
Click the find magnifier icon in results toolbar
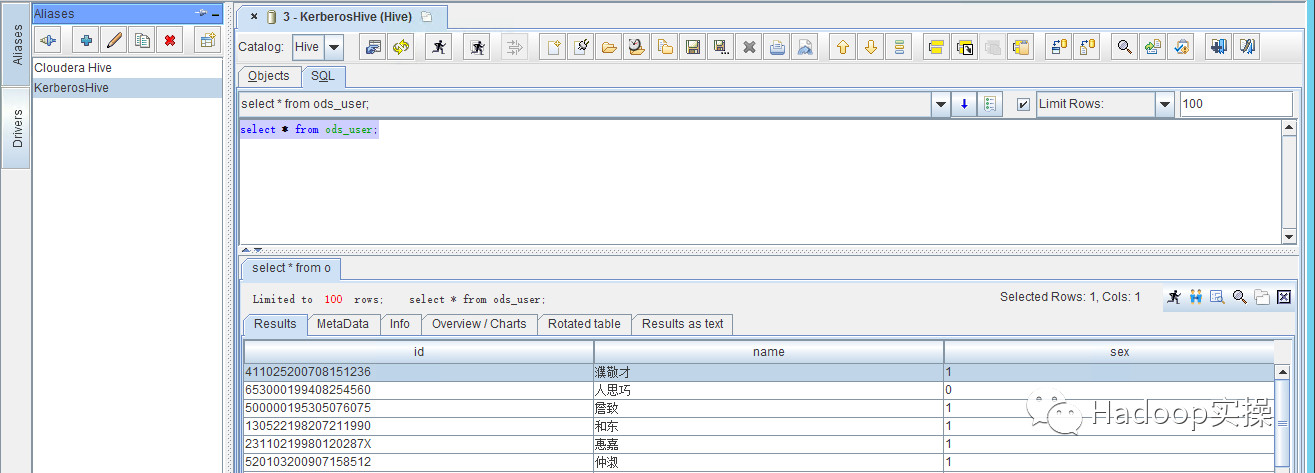tap(1240, 297)
